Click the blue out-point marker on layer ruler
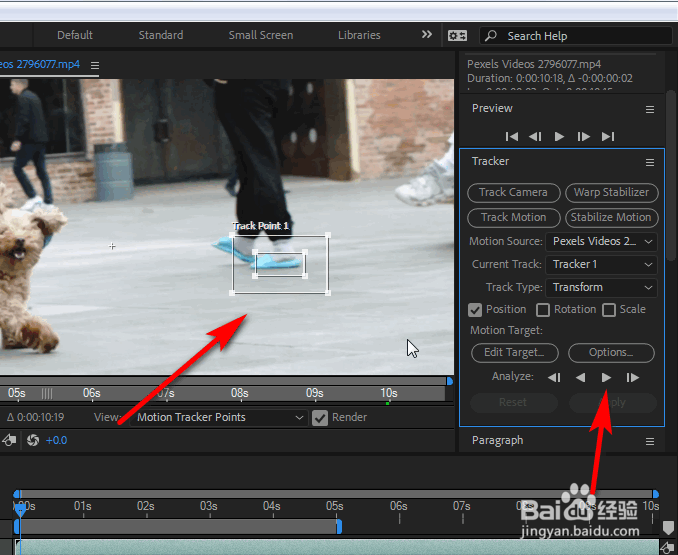678x555 pixels. click(450, 381)
